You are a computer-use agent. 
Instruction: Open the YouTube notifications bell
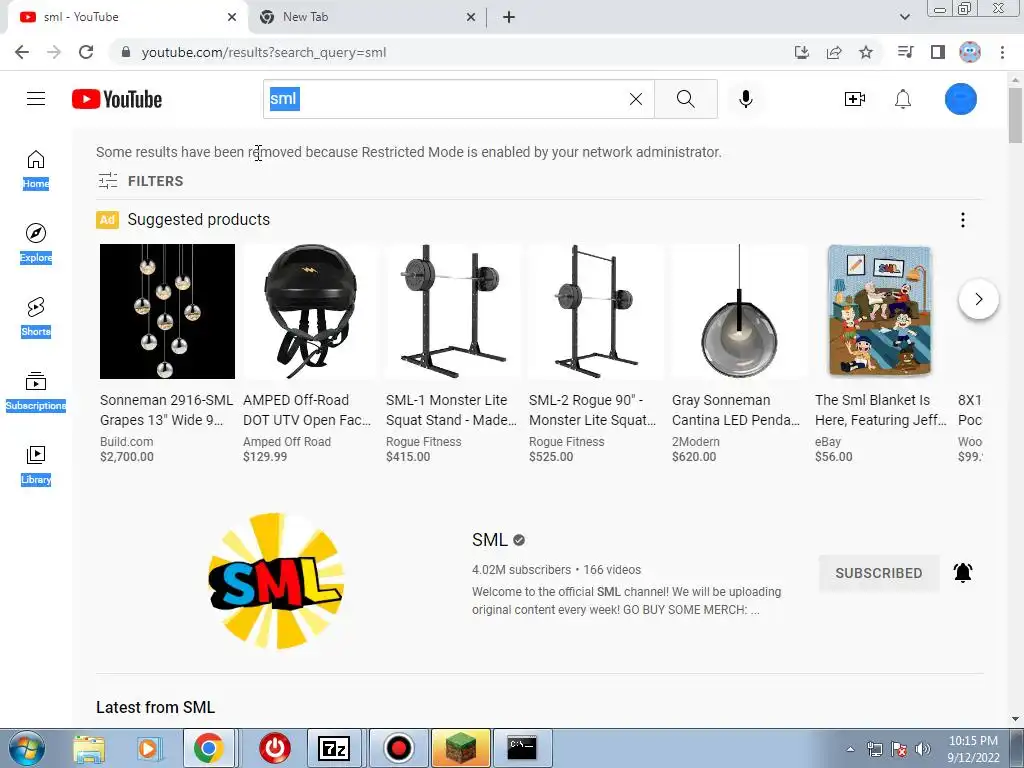tap(903, 99)
